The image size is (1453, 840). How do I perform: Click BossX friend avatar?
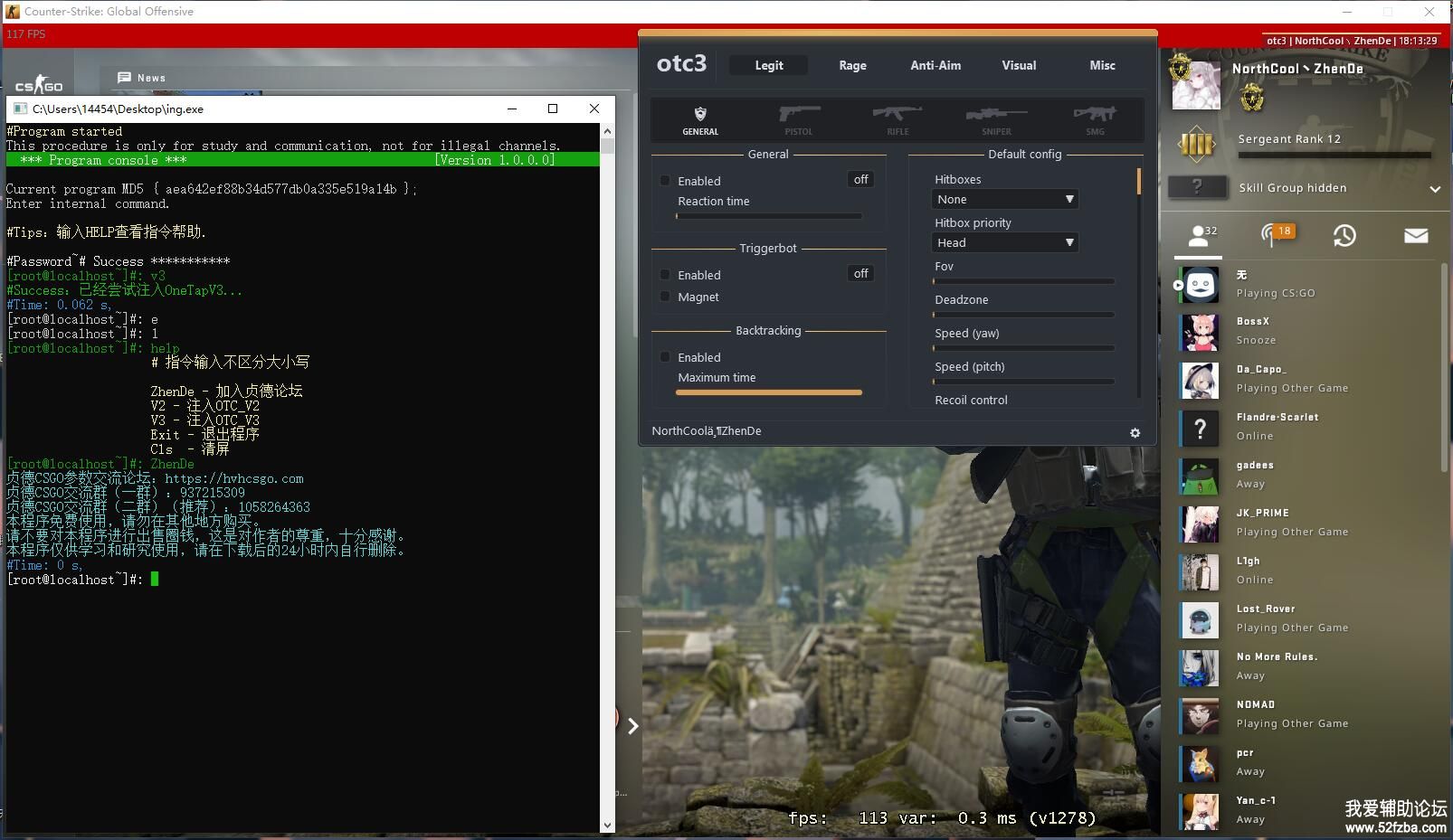1200,333
